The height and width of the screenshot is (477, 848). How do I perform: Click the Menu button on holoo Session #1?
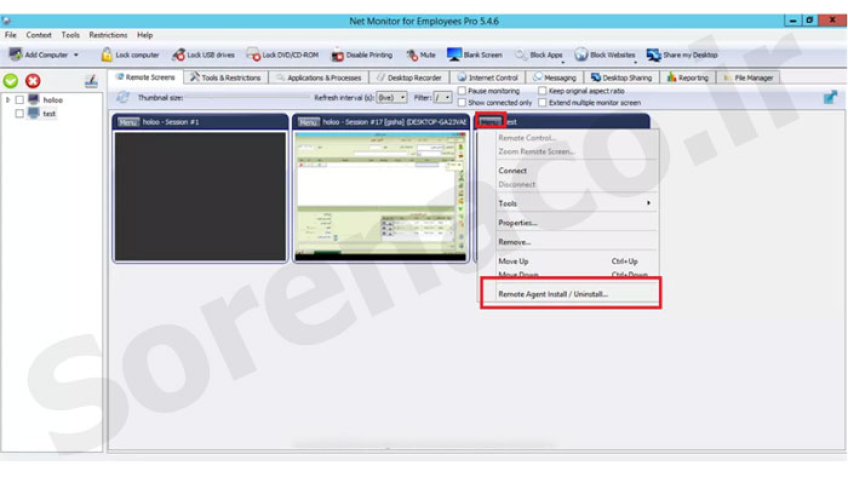129,122
